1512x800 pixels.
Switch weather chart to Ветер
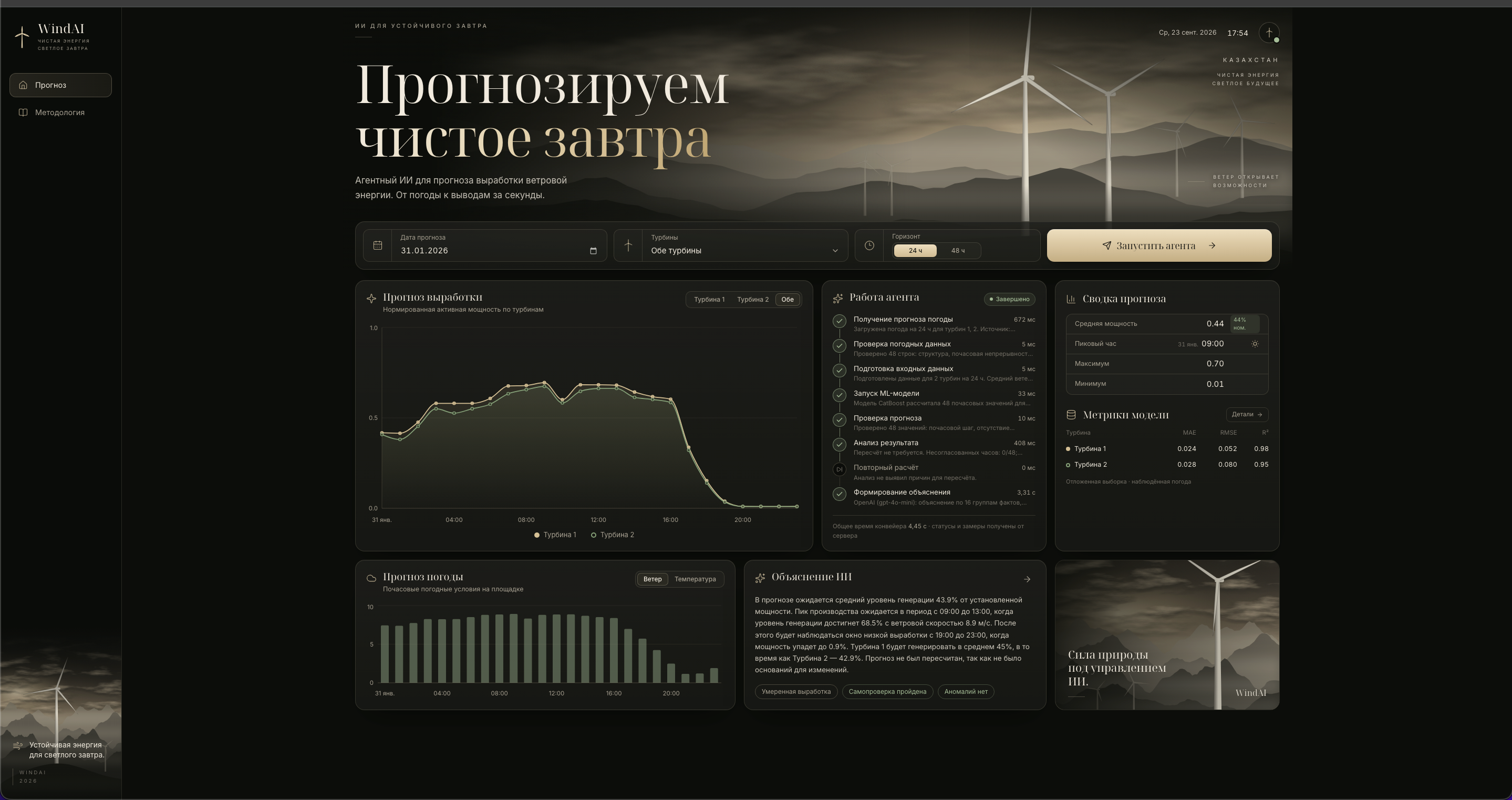pos(652,579)
